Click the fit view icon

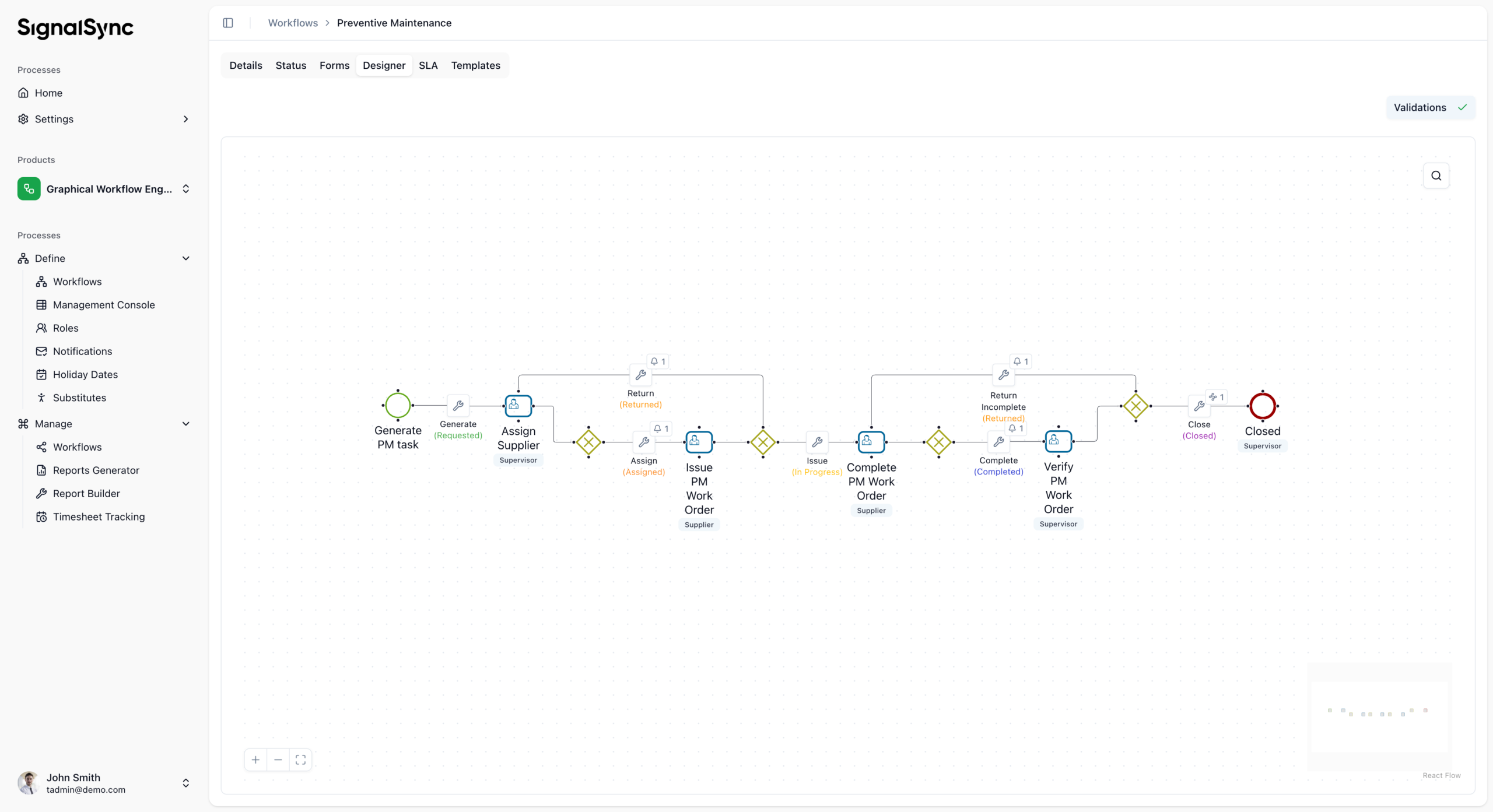(300, 760)
